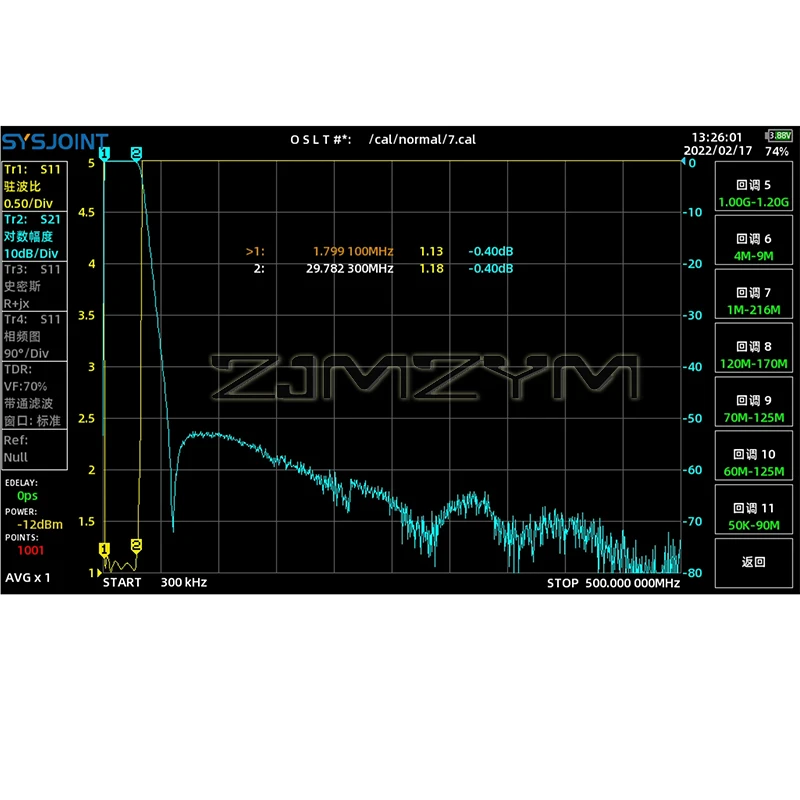The height and width of the screenshot is (800, 800).
Task: Click the 2022/02/17 date
Action: click(718, 151)
